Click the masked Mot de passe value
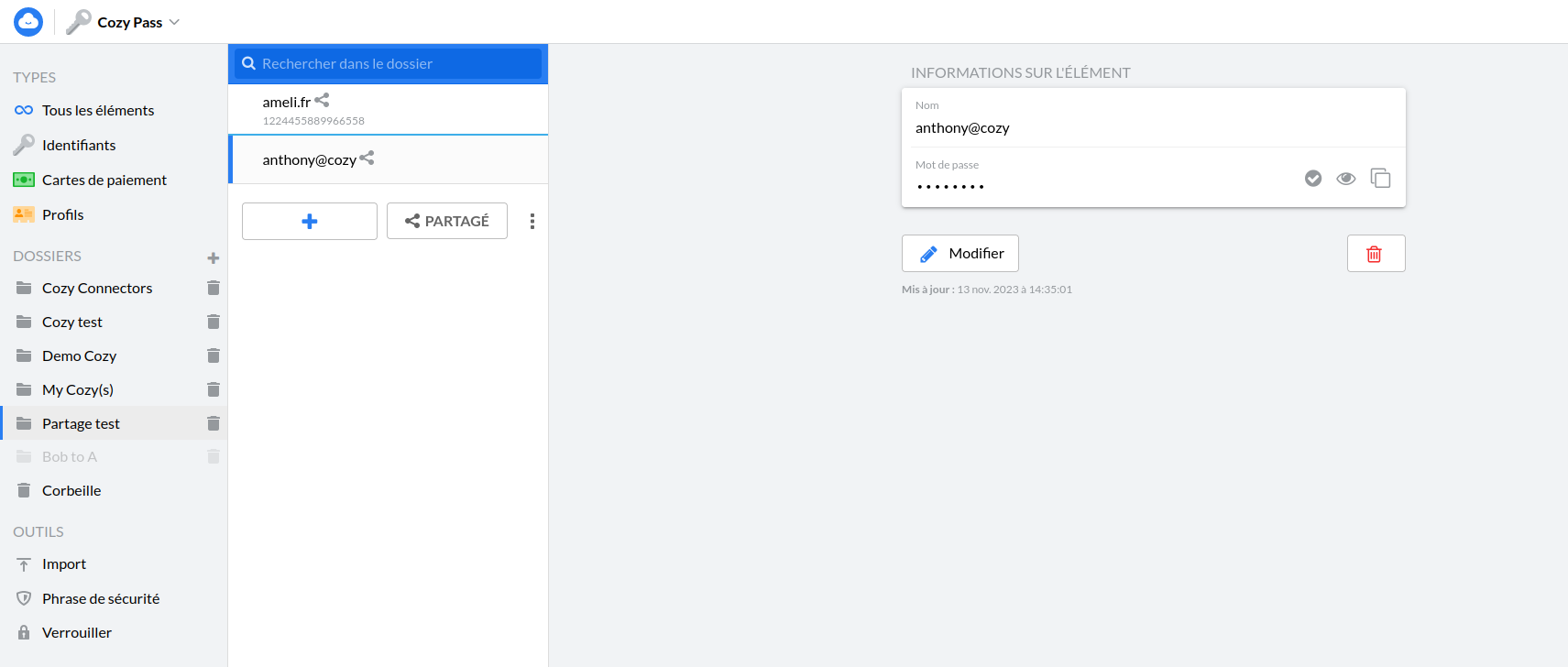Screen dimensions: 1568x667 pyautogui.click(x=950, y=187)
